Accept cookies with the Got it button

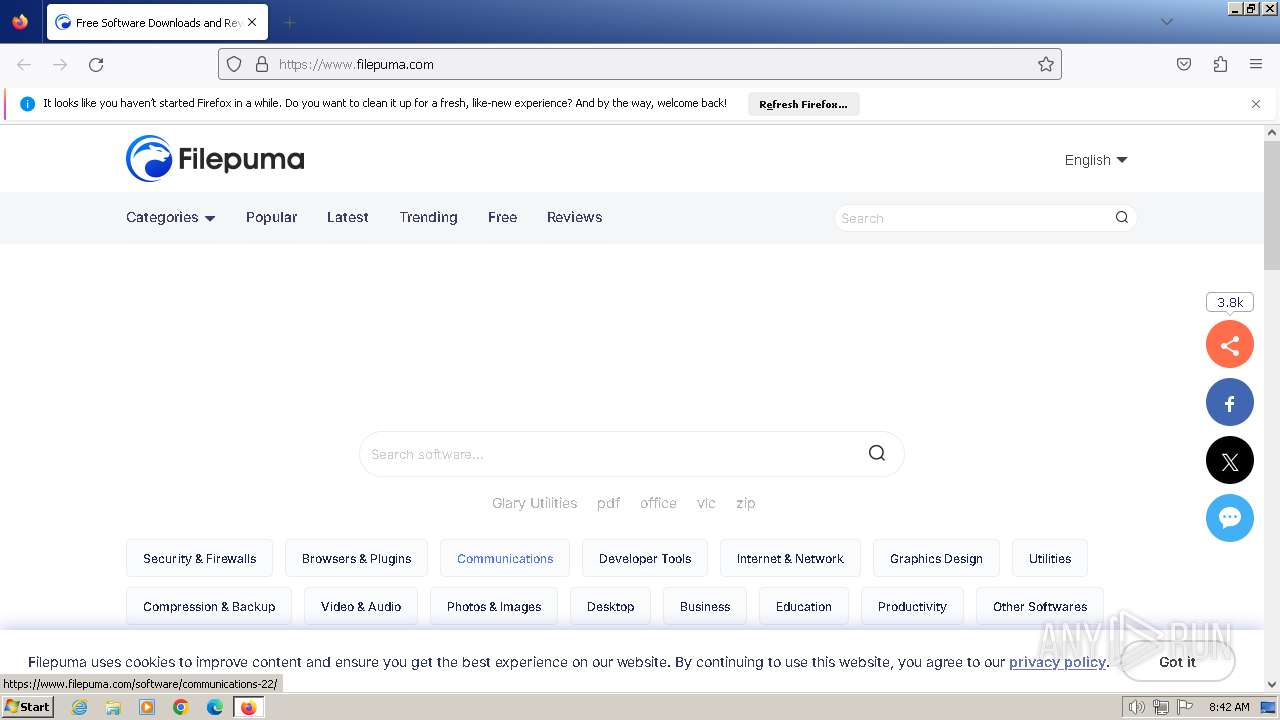(x=1177, y=662)
